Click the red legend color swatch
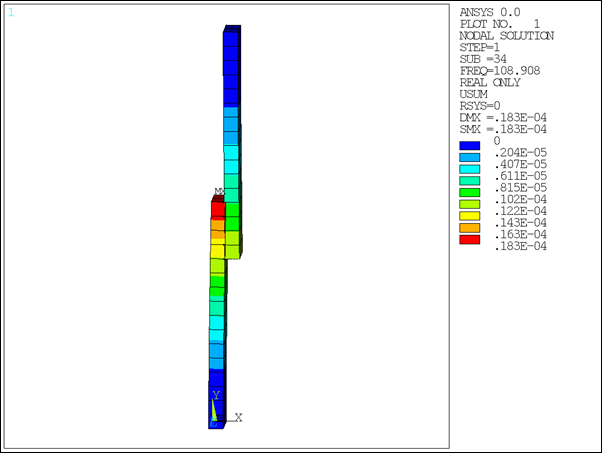The height and width of the screenshot is (453, 602). pyautogui.click(x=470, y=240)
